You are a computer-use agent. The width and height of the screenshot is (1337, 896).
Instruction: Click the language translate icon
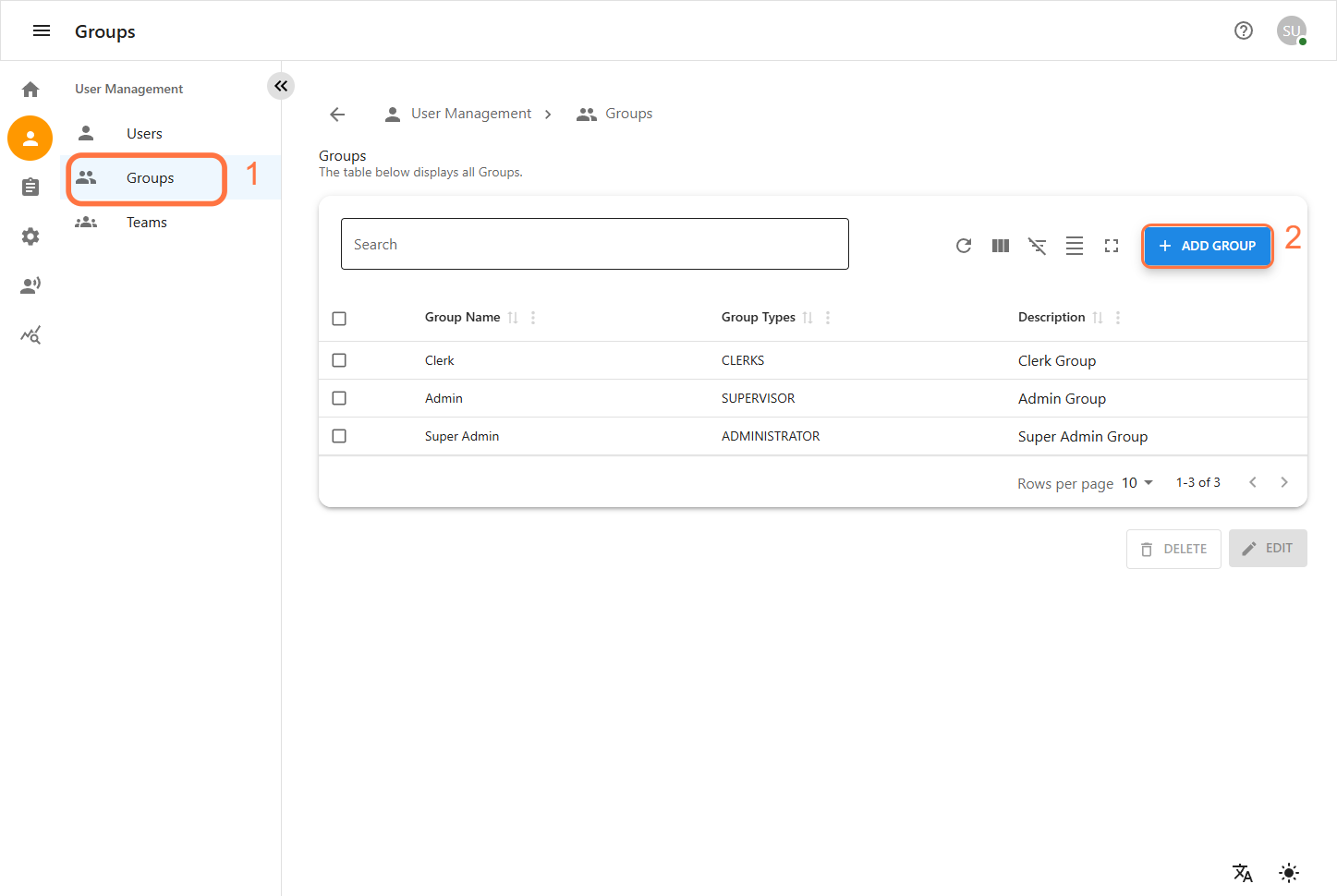coord(1243,873)
